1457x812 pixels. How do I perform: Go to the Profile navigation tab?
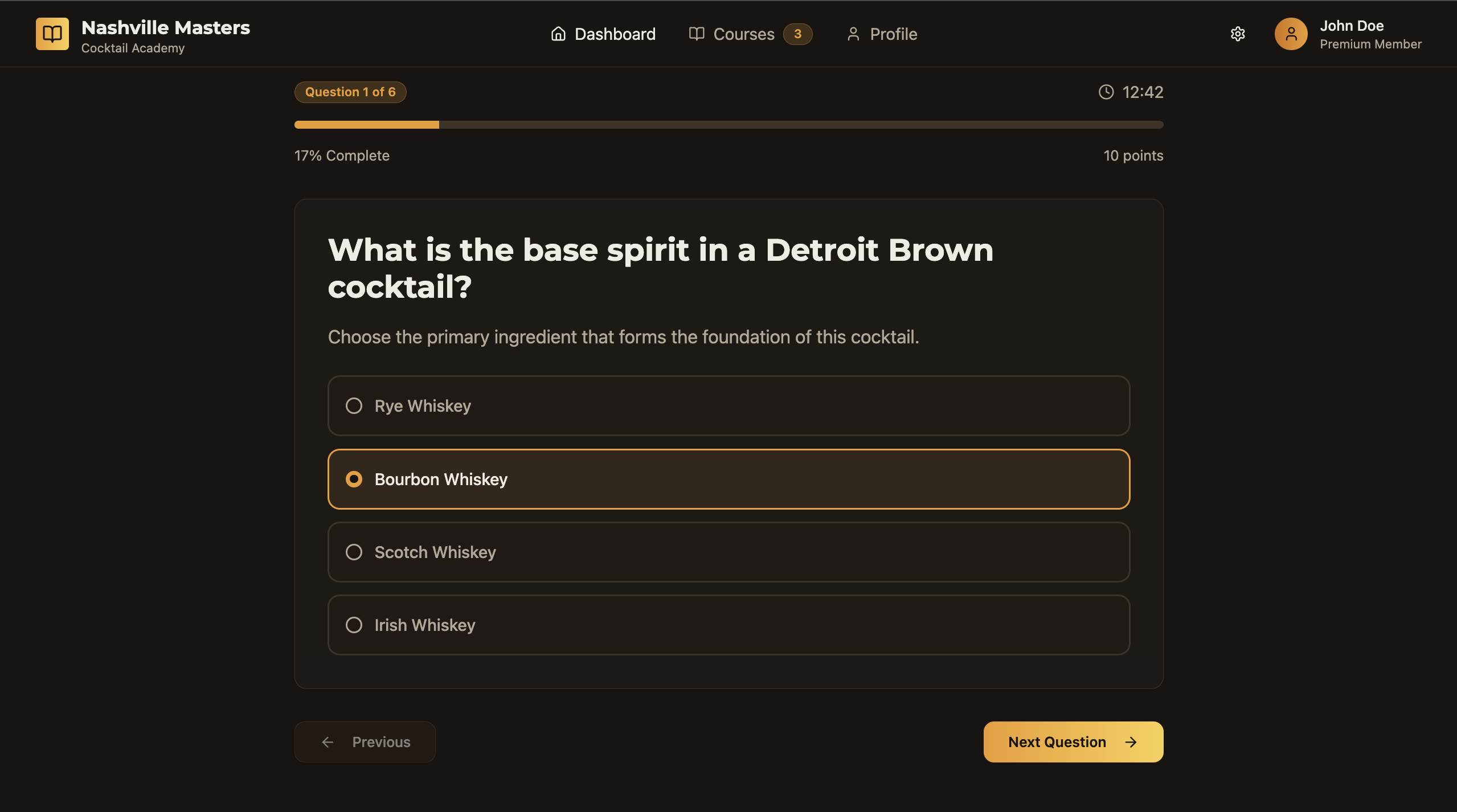pos(881,34)
